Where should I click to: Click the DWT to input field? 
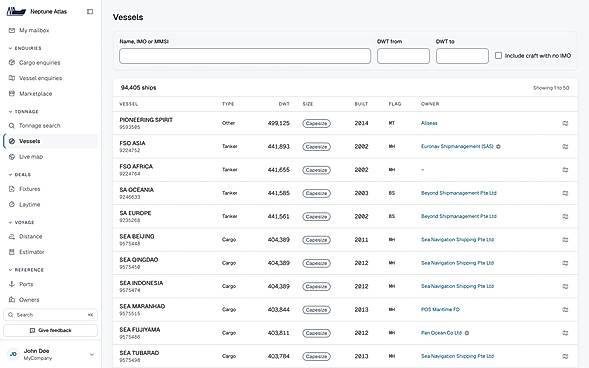click(x=462, y=56)
